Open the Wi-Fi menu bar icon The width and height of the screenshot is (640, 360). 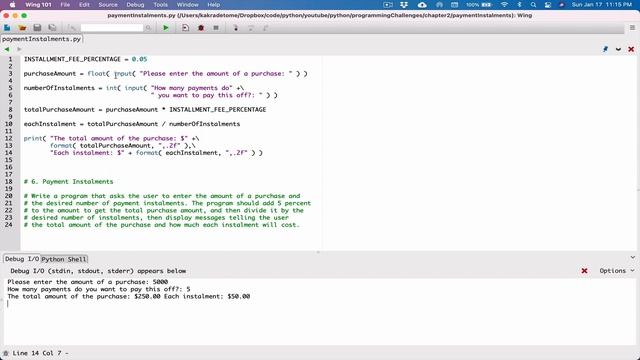[504, 4]
